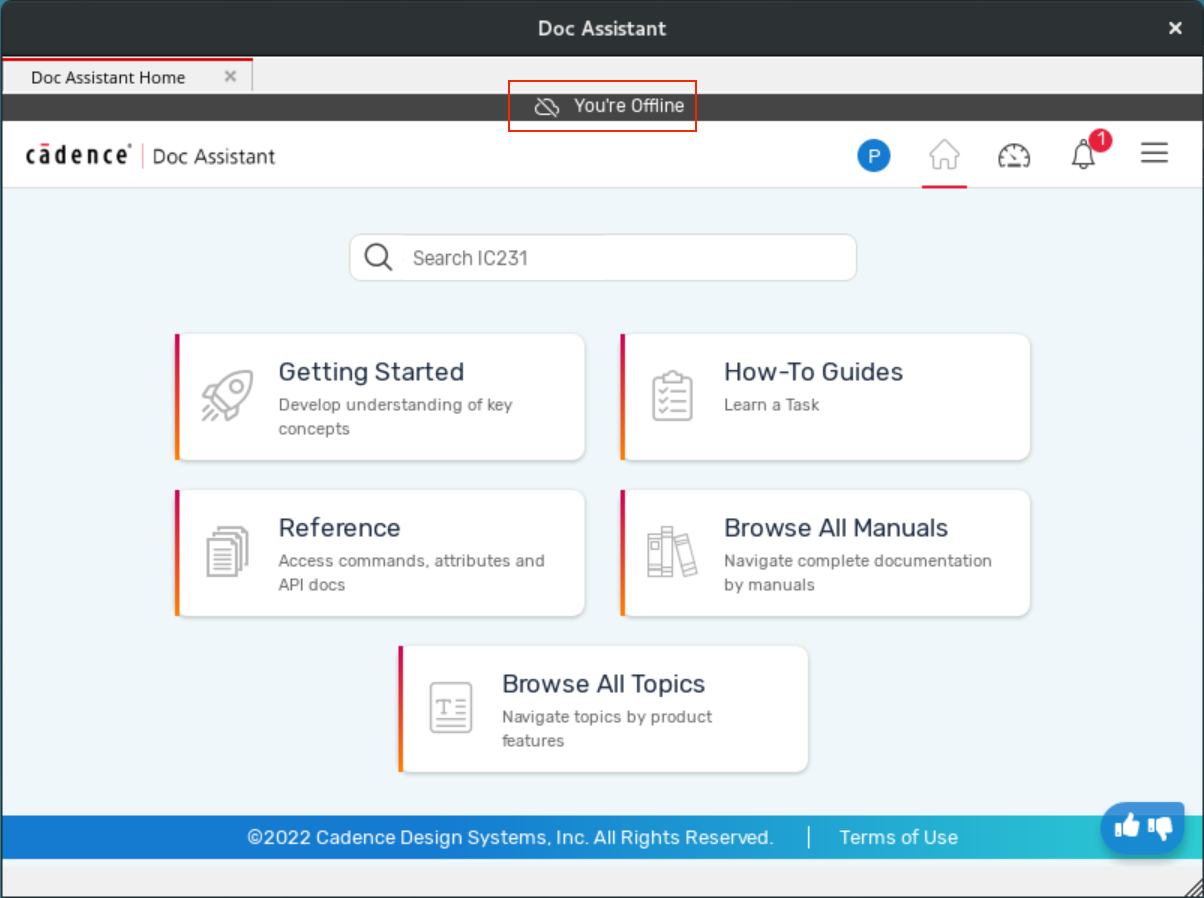Select the Doc Assistant Home tab
1204x898 pixels.
108,77
